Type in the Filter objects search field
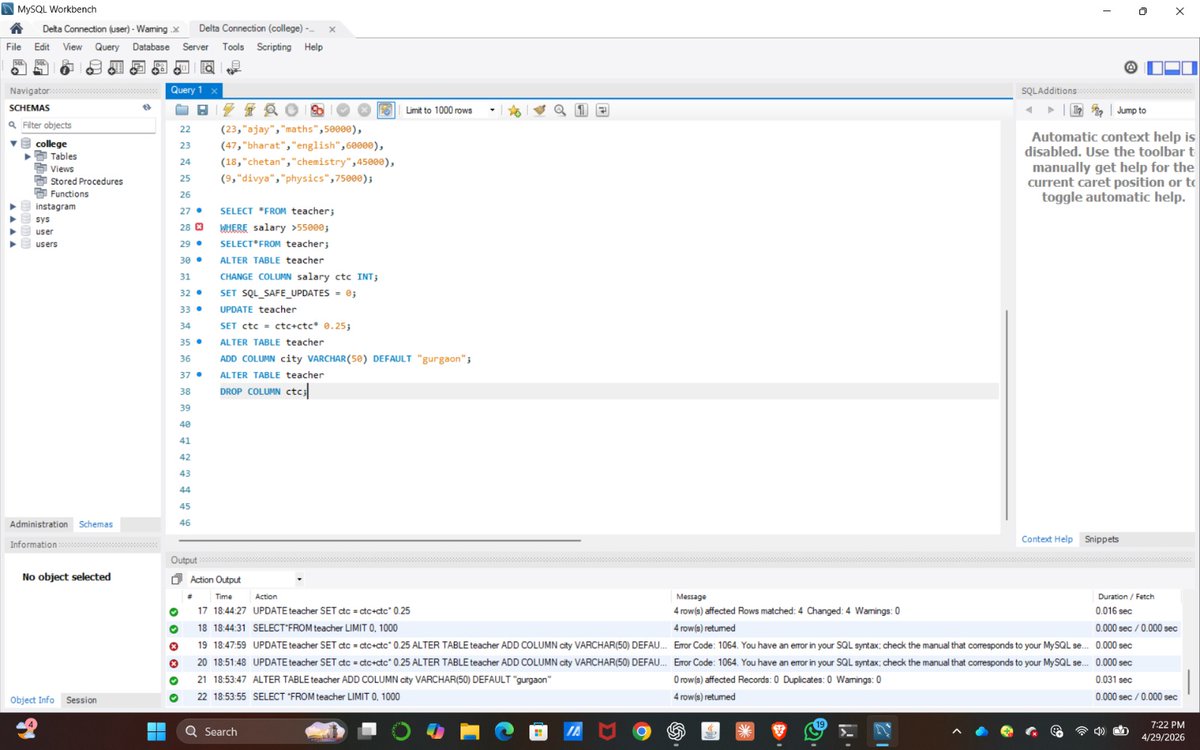The height and width of the screenshot is (750, 1200). [x=85, y=124]
